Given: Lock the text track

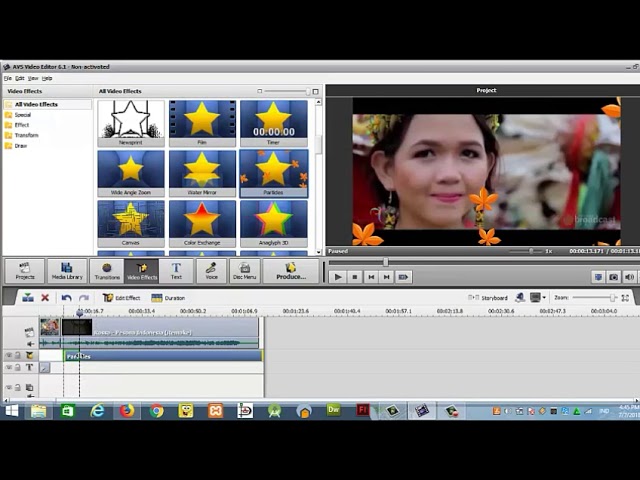Looking at the screenshot, I should tap(18, 367).
